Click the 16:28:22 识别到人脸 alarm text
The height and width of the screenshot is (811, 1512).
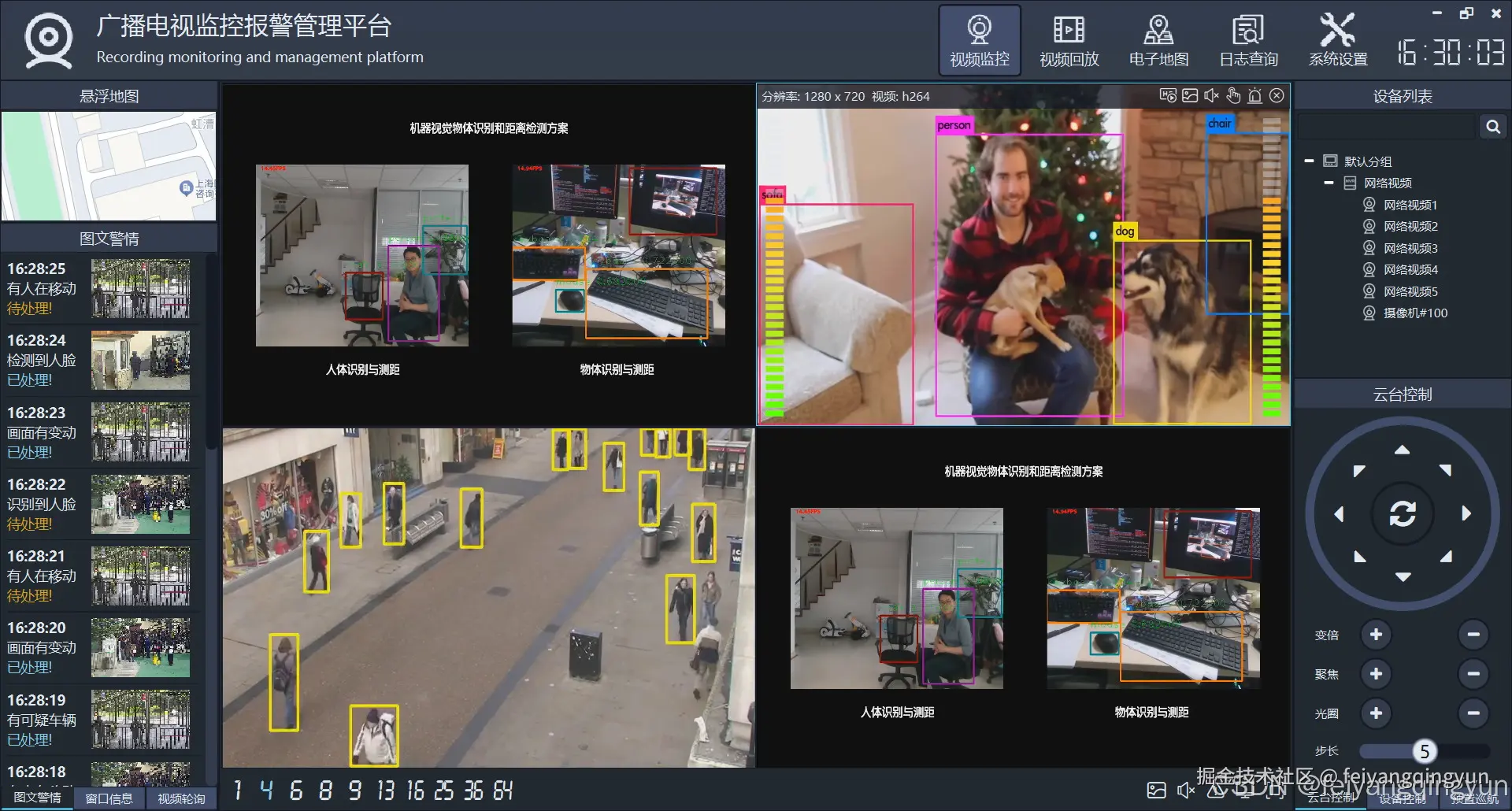point(42,505)
